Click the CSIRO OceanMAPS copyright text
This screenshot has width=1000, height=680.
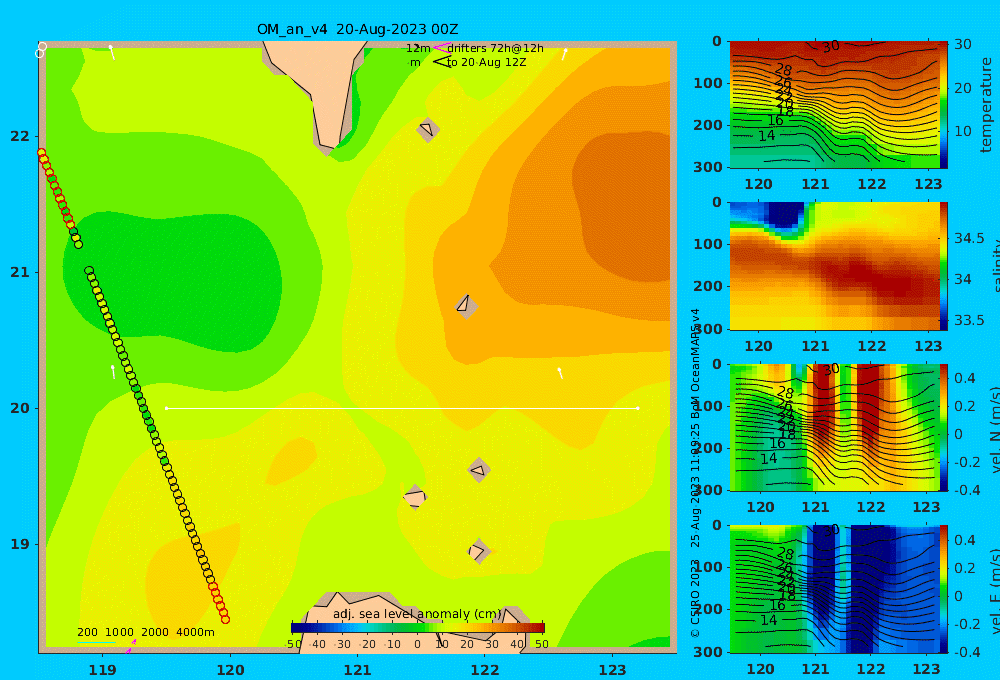click(x=695, y=473)
